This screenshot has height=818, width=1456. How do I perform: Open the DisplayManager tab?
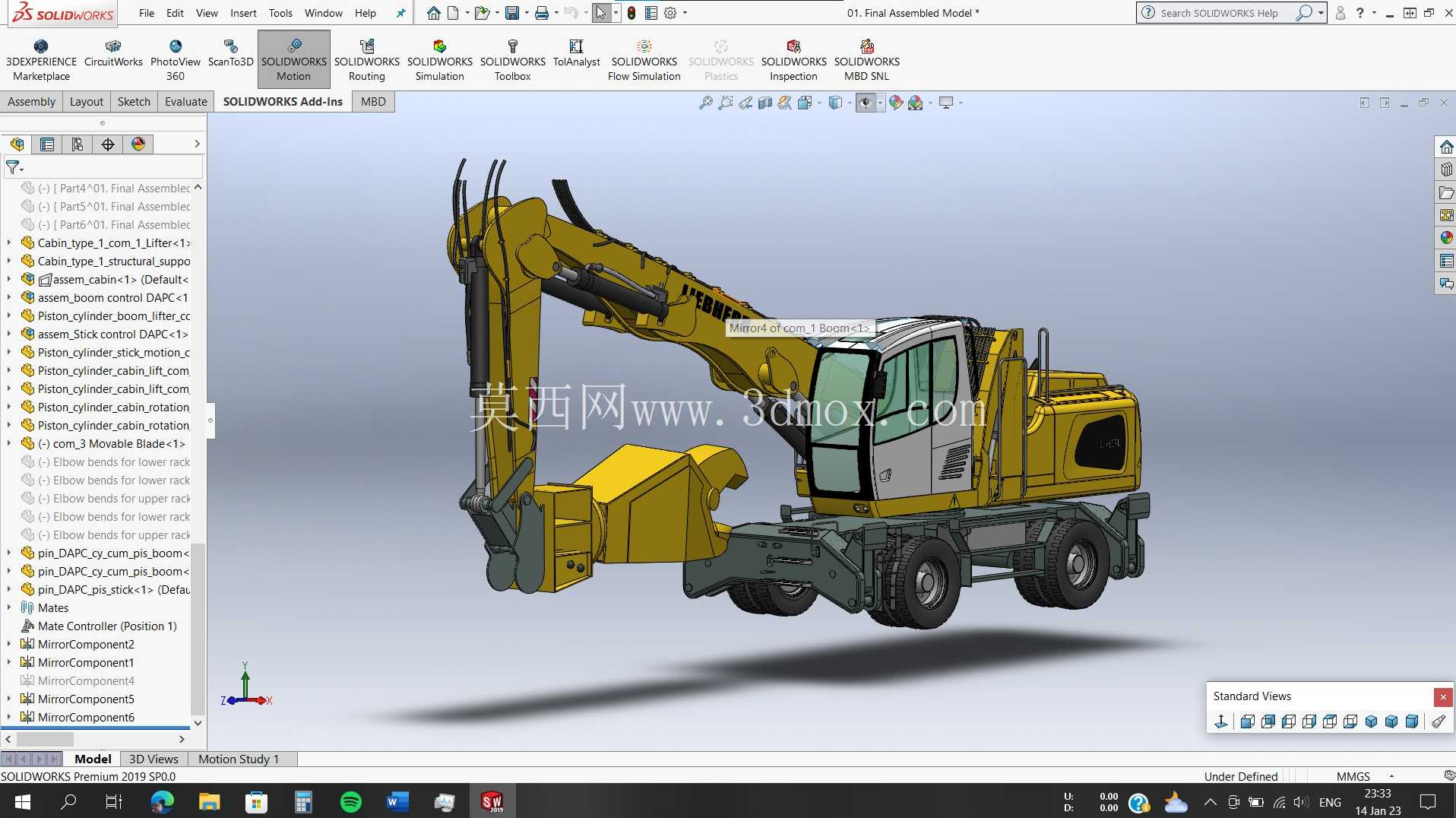pos(138,144)
